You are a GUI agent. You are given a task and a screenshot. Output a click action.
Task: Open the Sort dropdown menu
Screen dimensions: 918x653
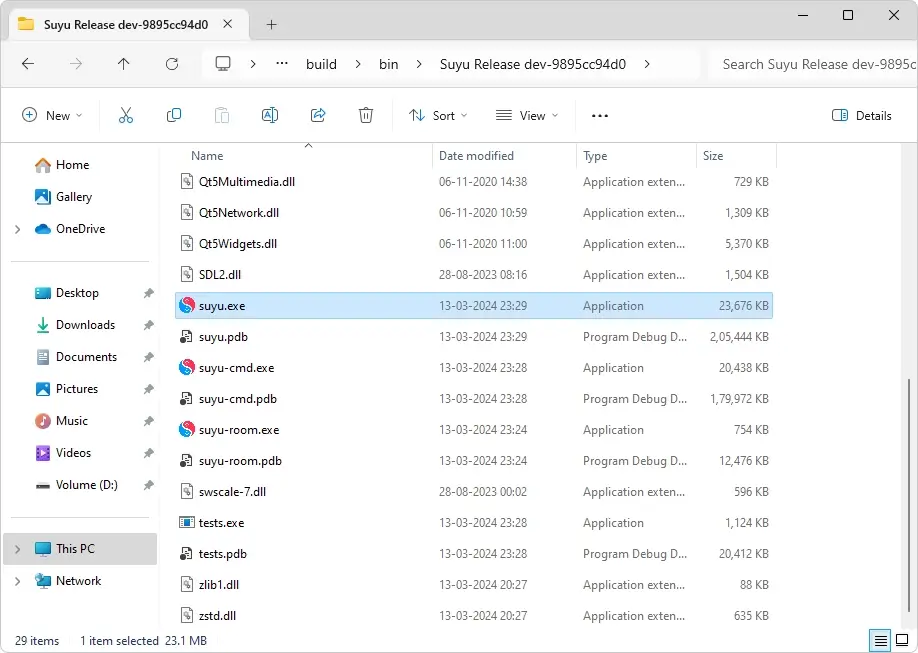click(x=438, y=116)
